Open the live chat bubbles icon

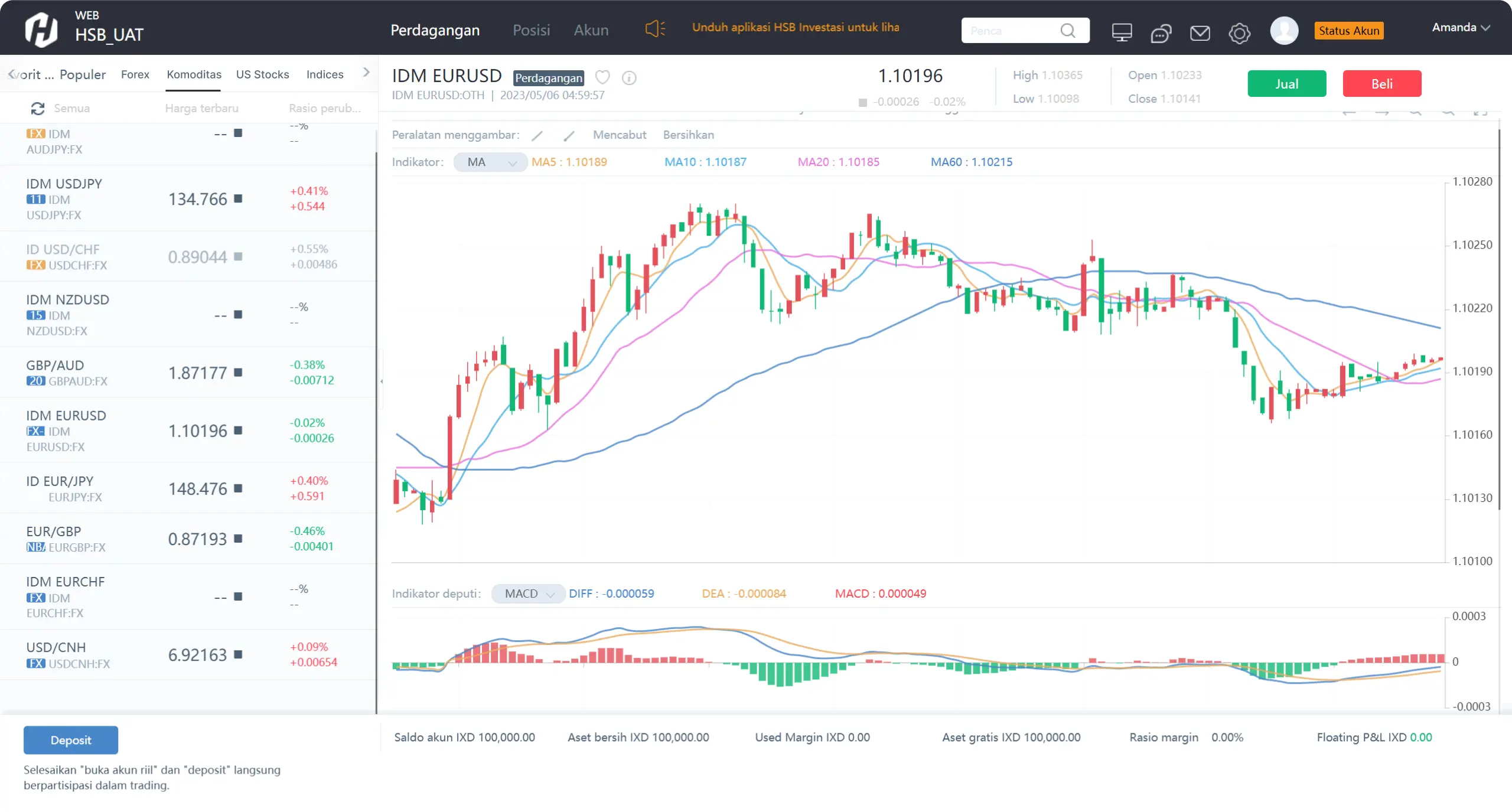pyautogui.click(x=1161, y=33)
